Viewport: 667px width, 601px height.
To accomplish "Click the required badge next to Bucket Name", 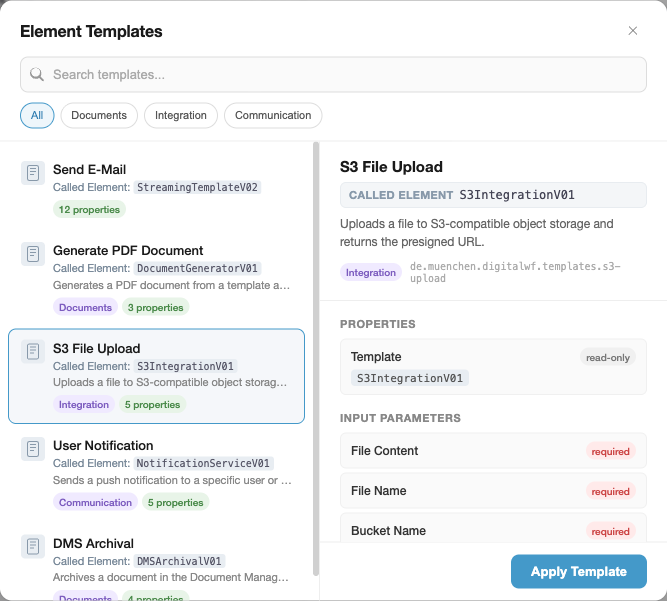I will tap(610, 531).
